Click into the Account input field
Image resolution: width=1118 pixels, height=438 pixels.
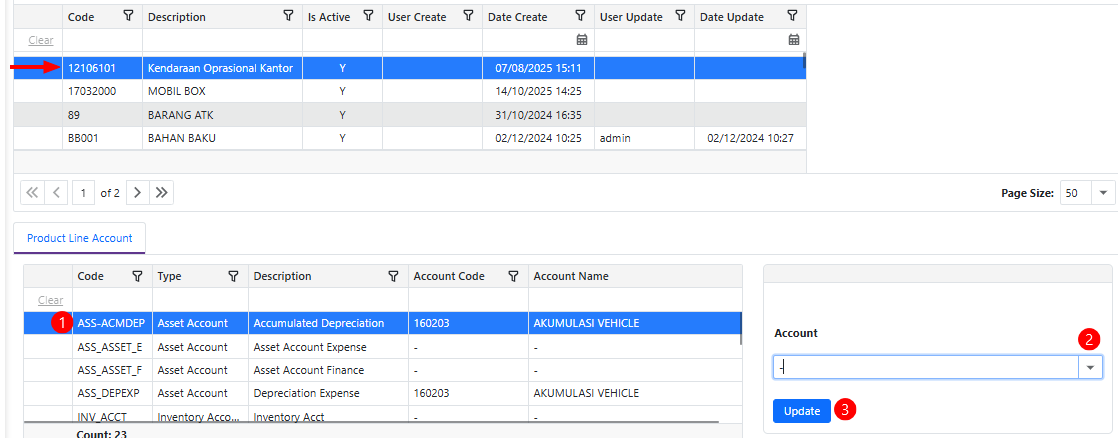click(x=926, y=367)
